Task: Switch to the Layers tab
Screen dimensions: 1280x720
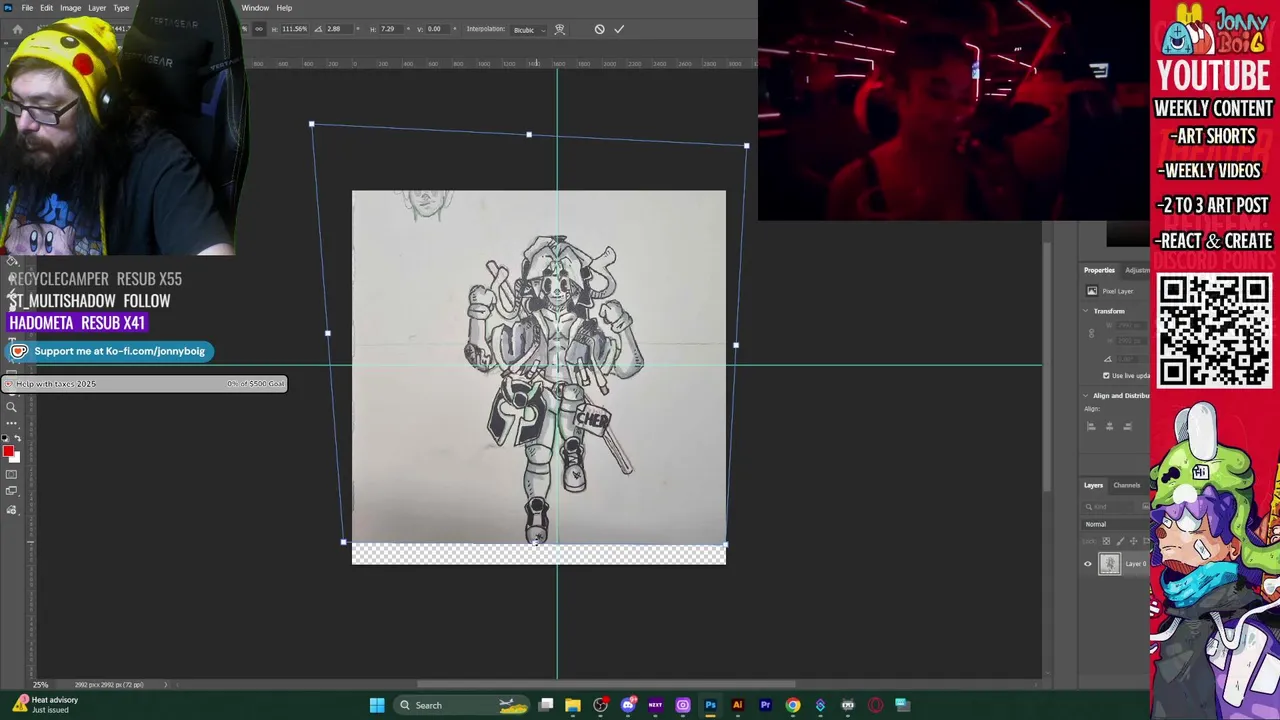Action: click(1093, 486)
